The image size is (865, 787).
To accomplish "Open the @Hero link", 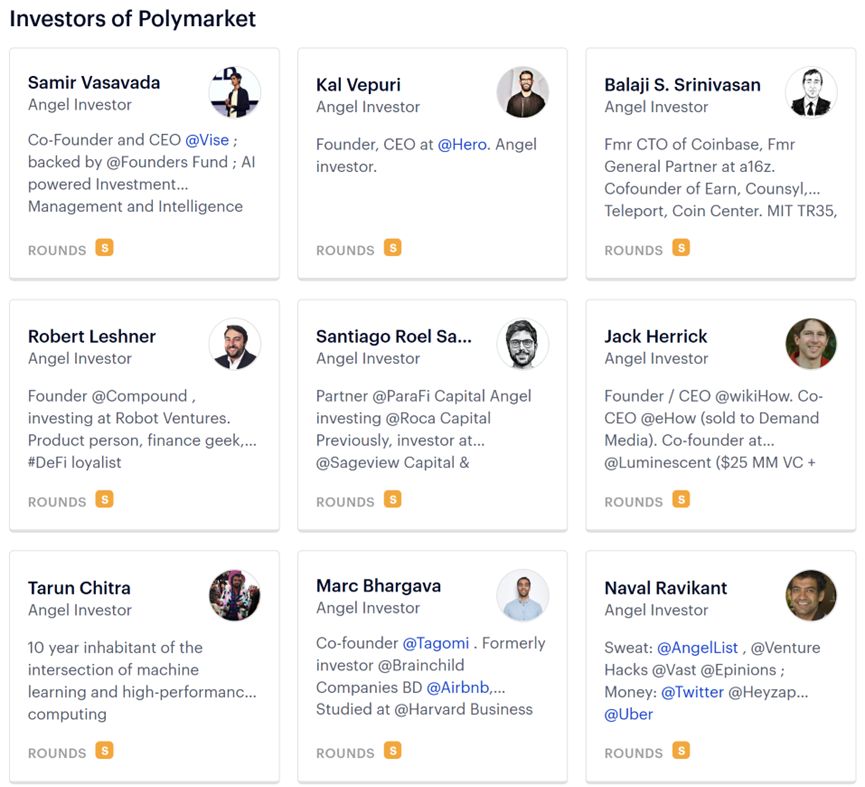I will click(462, 144).
